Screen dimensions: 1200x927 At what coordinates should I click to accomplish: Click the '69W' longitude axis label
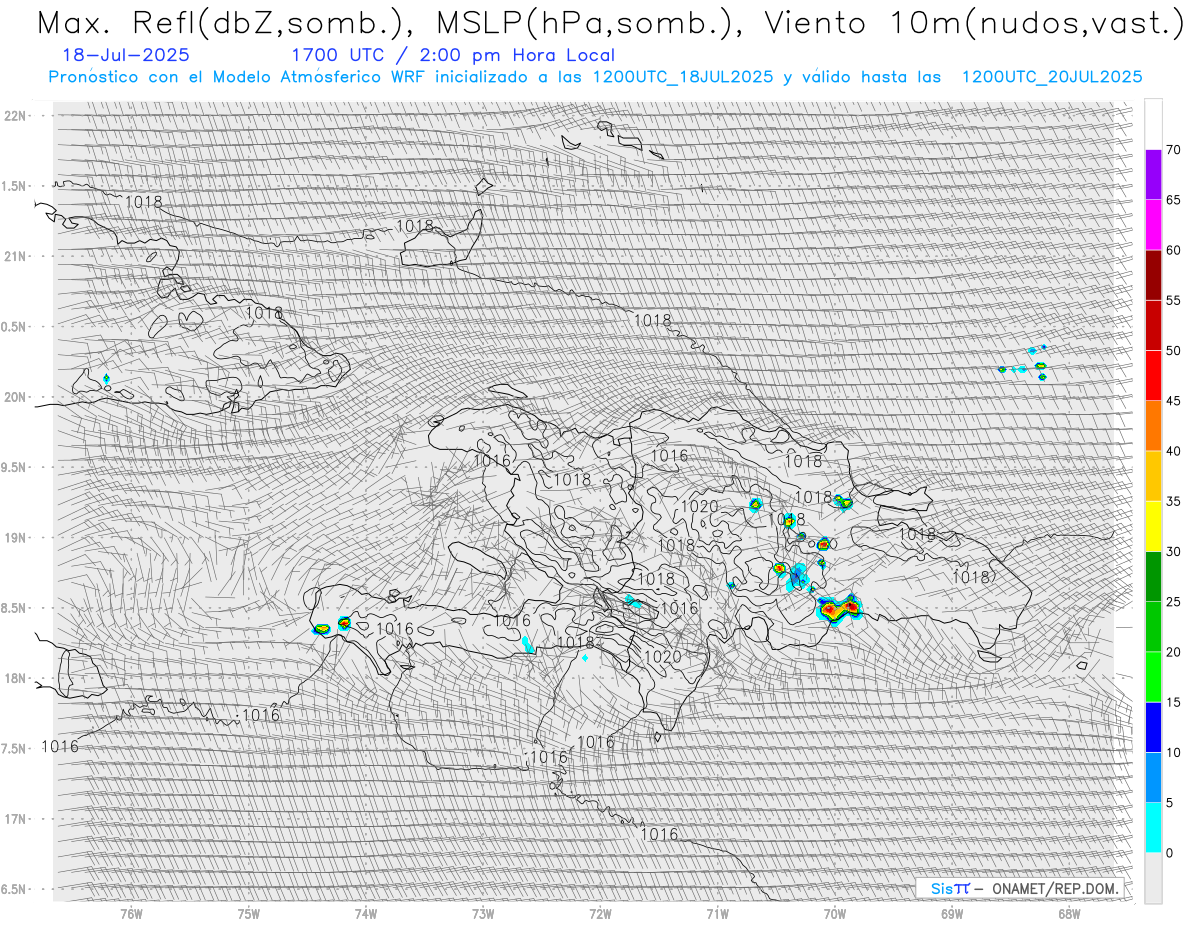coord(952,913)
